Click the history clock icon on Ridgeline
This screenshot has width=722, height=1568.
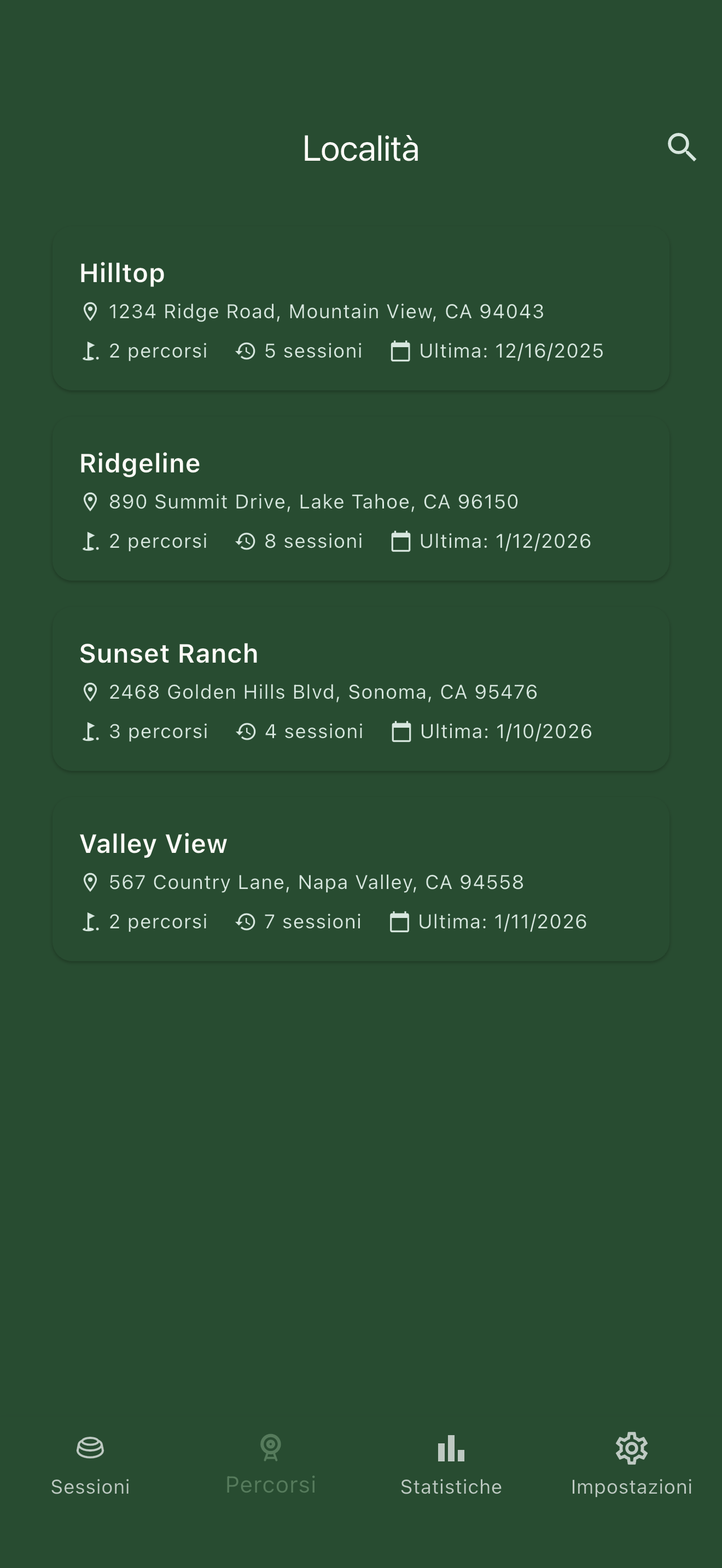pos(246,541)
